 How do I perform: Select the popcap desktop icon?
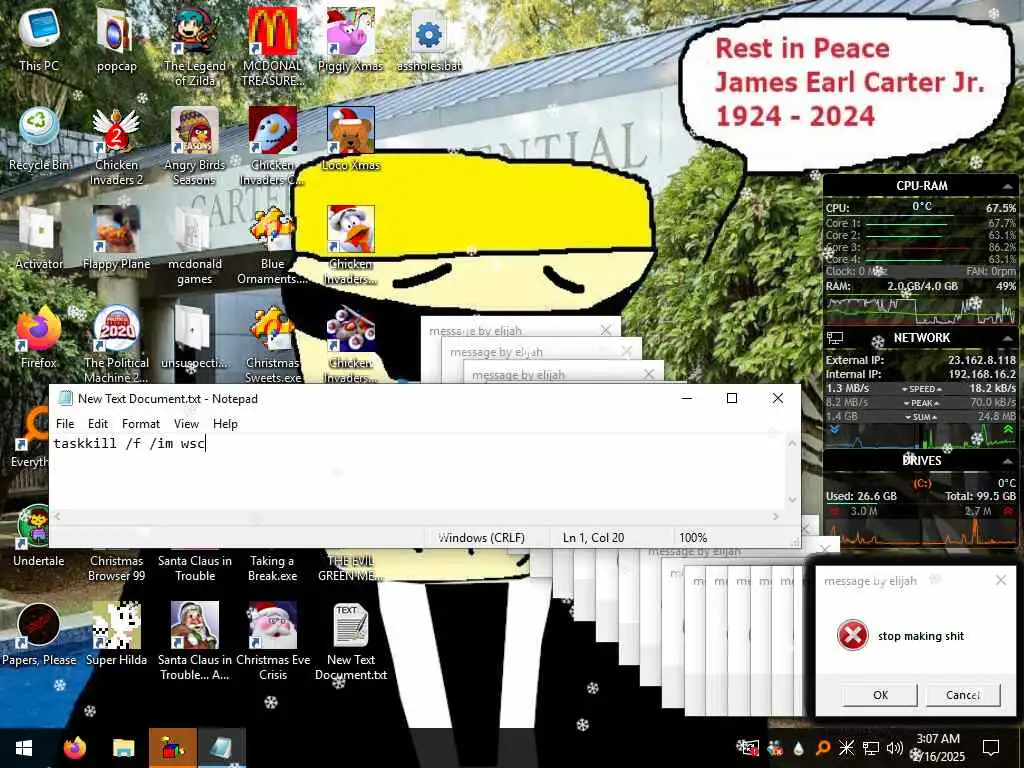116,39
